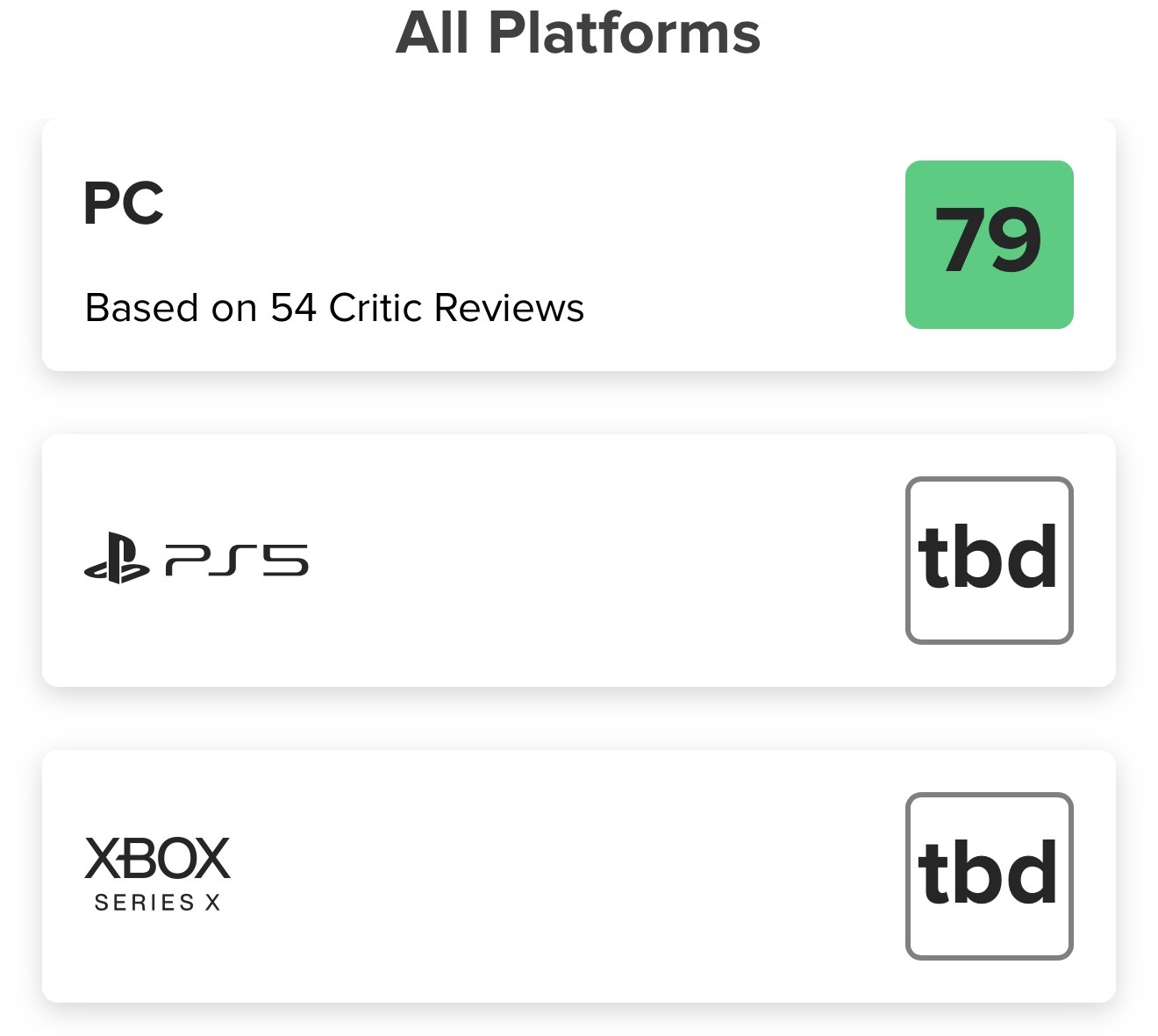Image resolution: width=1158 pixels, height=1036 pixels.
Task: Click blank gap between PC and PS5 cards
Action: (579, 404)
